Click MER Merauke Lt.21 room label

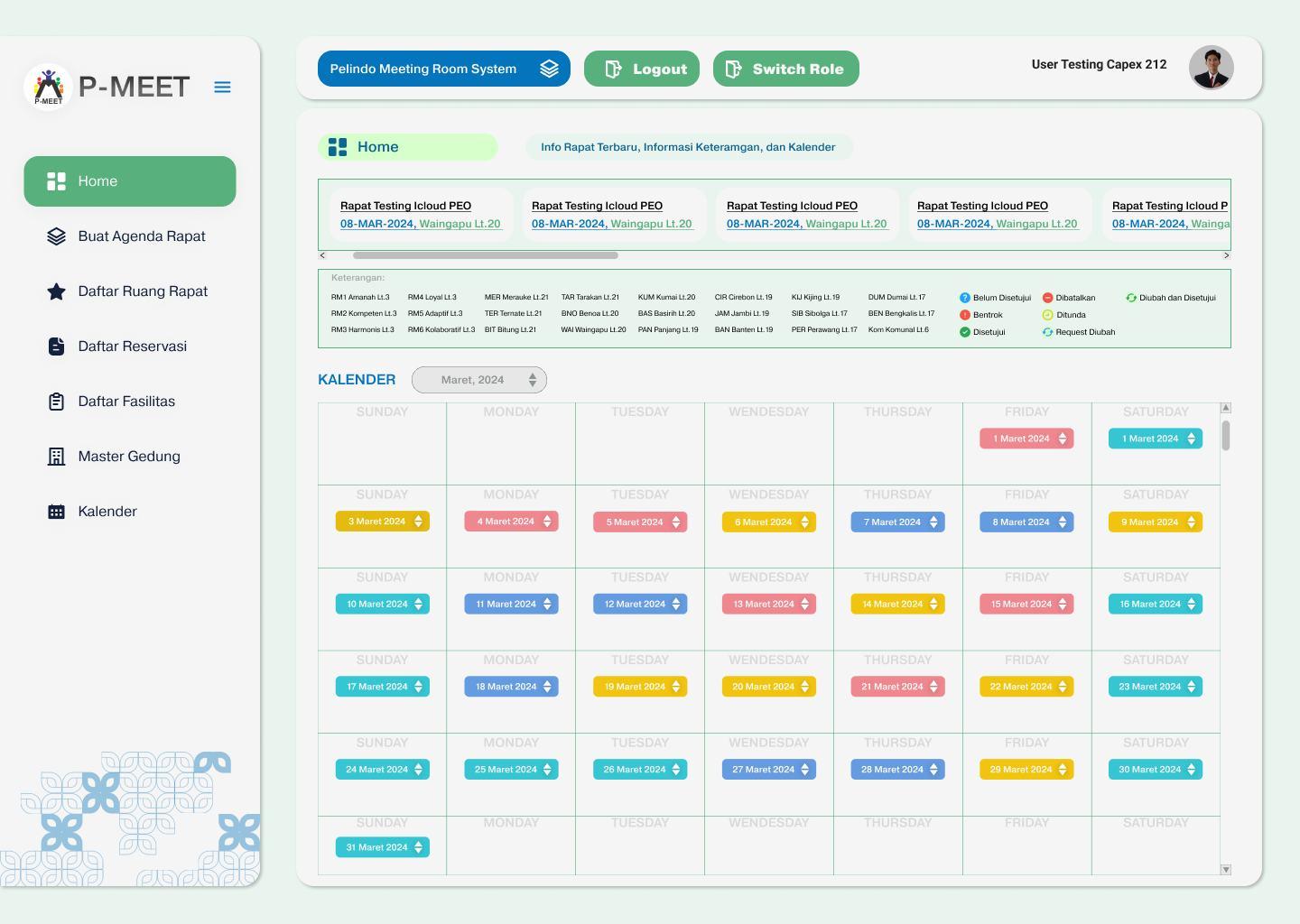(516, 297)
